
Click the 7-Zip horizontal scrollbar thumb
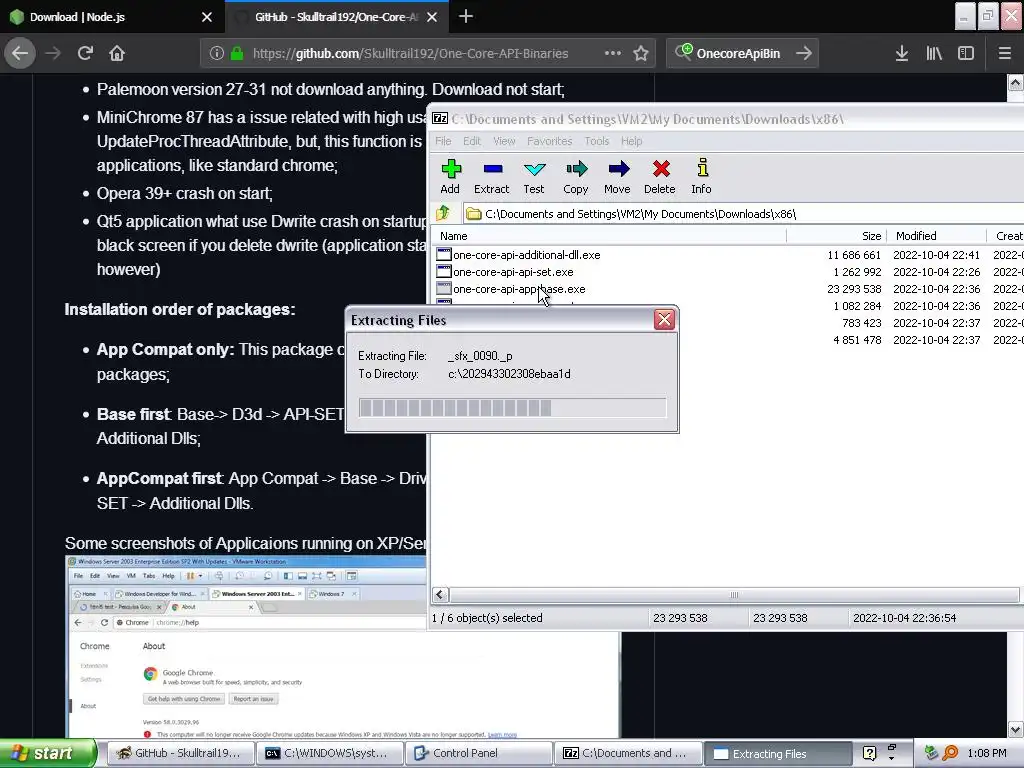(734, 594)
